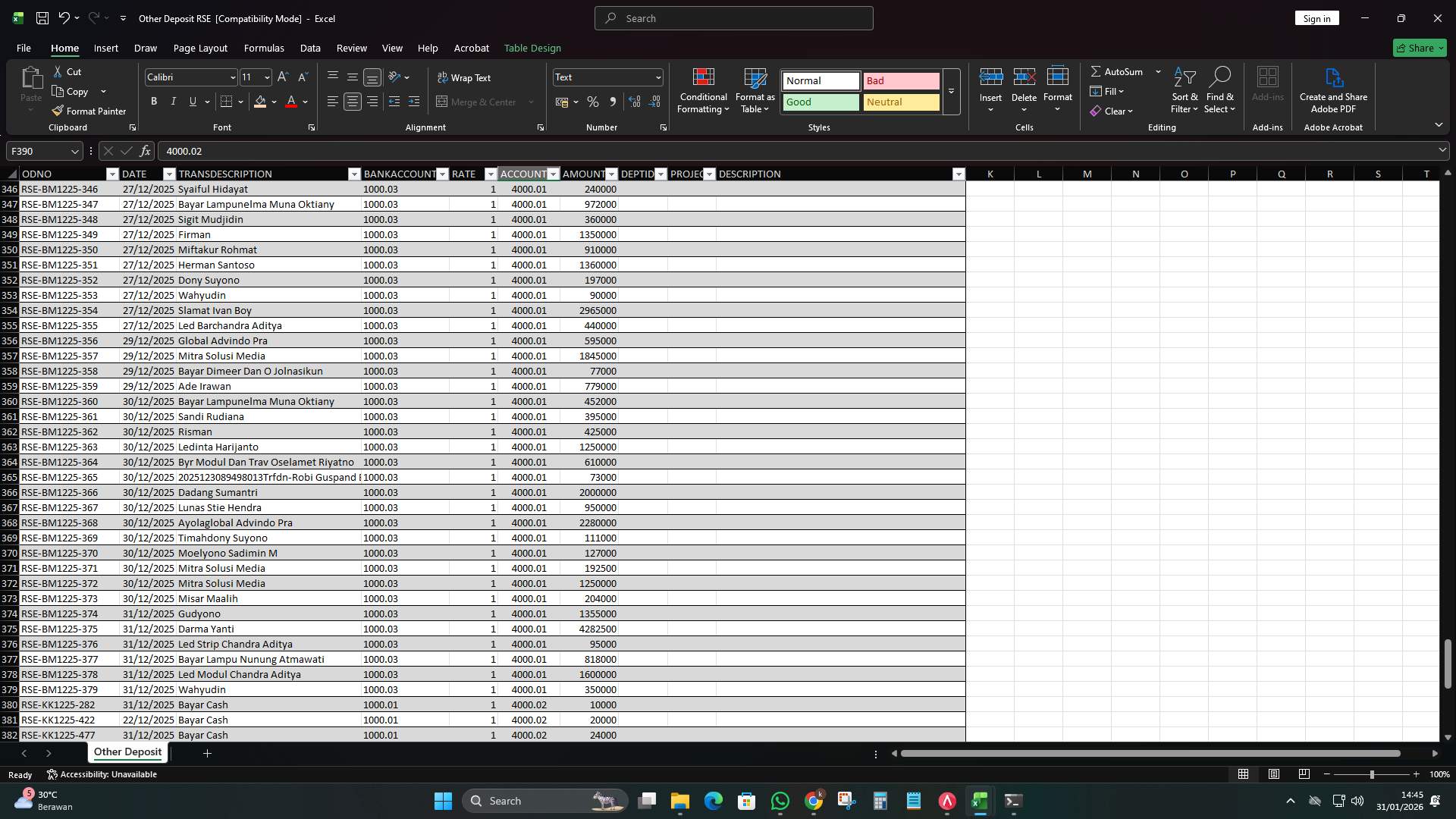
Task: Toggle bold formatting
Action: coord(153,101)
